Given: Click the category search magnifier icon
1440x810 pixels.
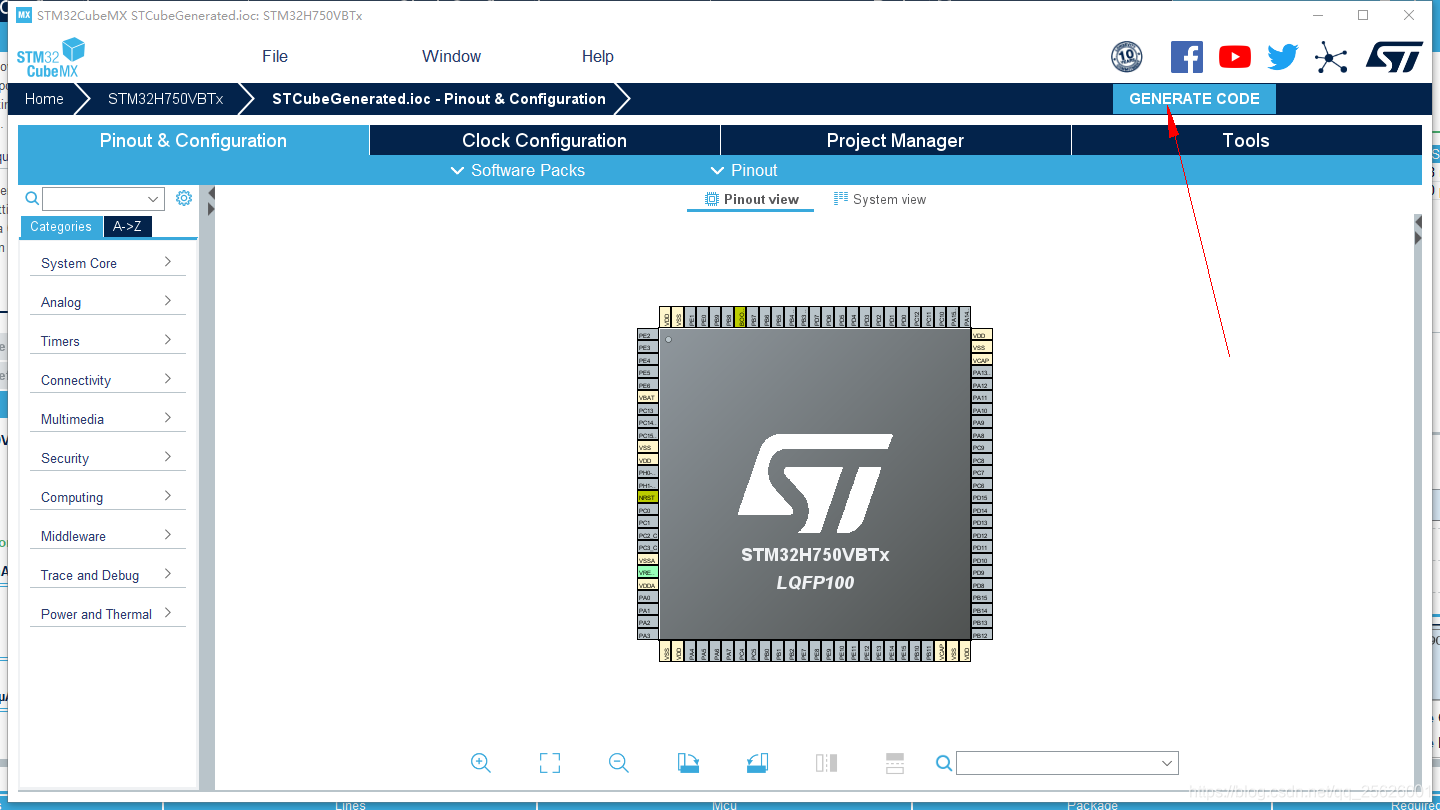Looking at the screenshot, I should pyautogui.click(x=32, y=198).
